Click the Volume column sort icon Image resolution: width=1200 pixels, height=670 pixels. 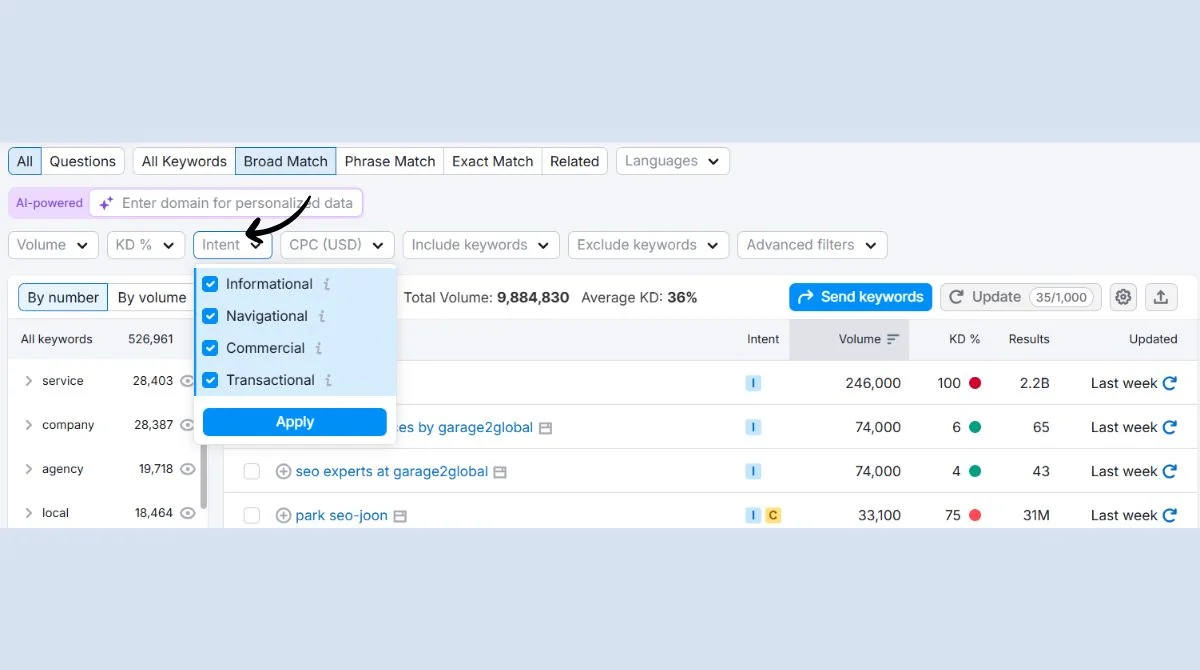point(893,339)
